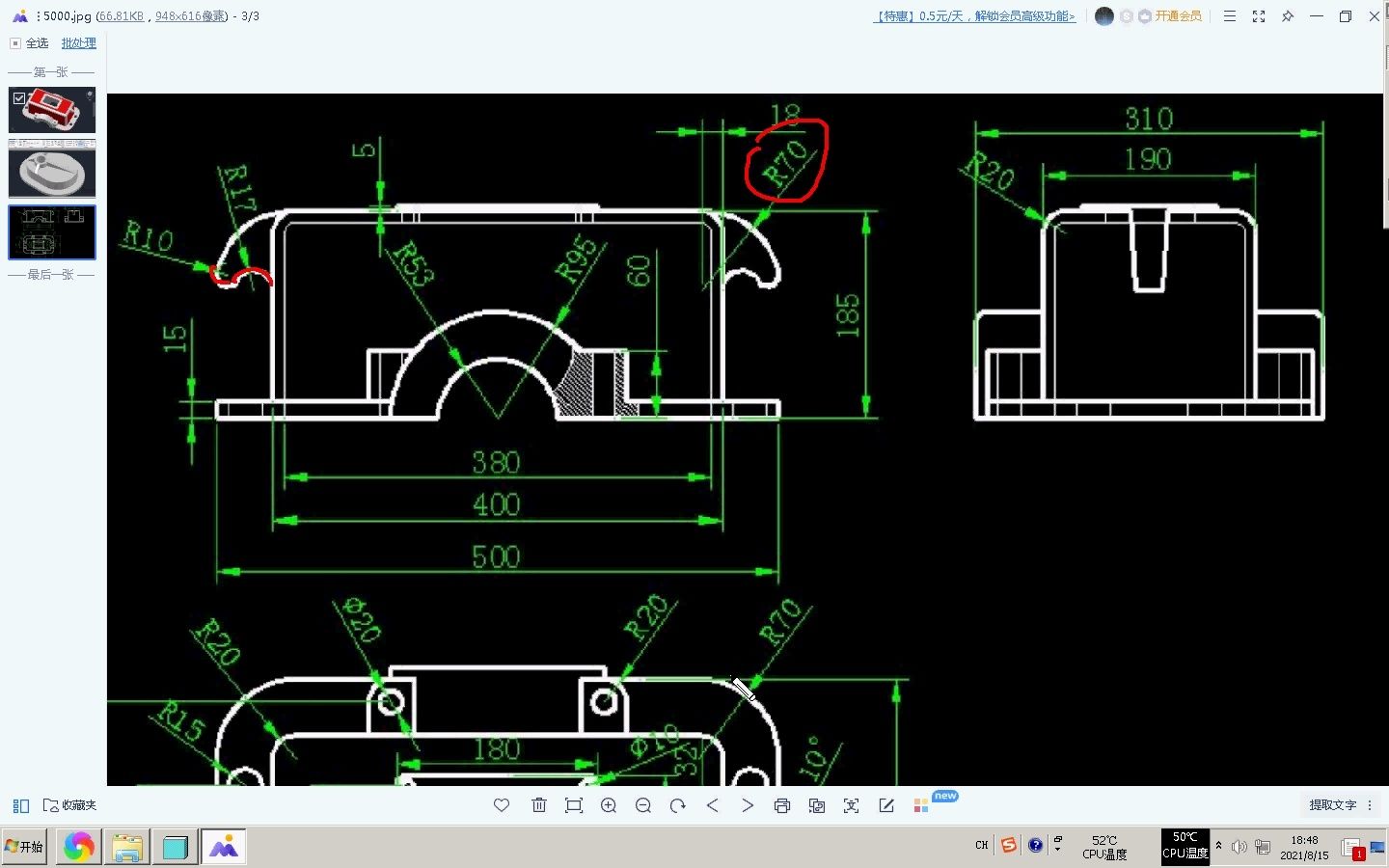The width and height of the screenshot is (1389, 868).
Task: Open the hamburger main menu
Action: tap(1230, 16)
